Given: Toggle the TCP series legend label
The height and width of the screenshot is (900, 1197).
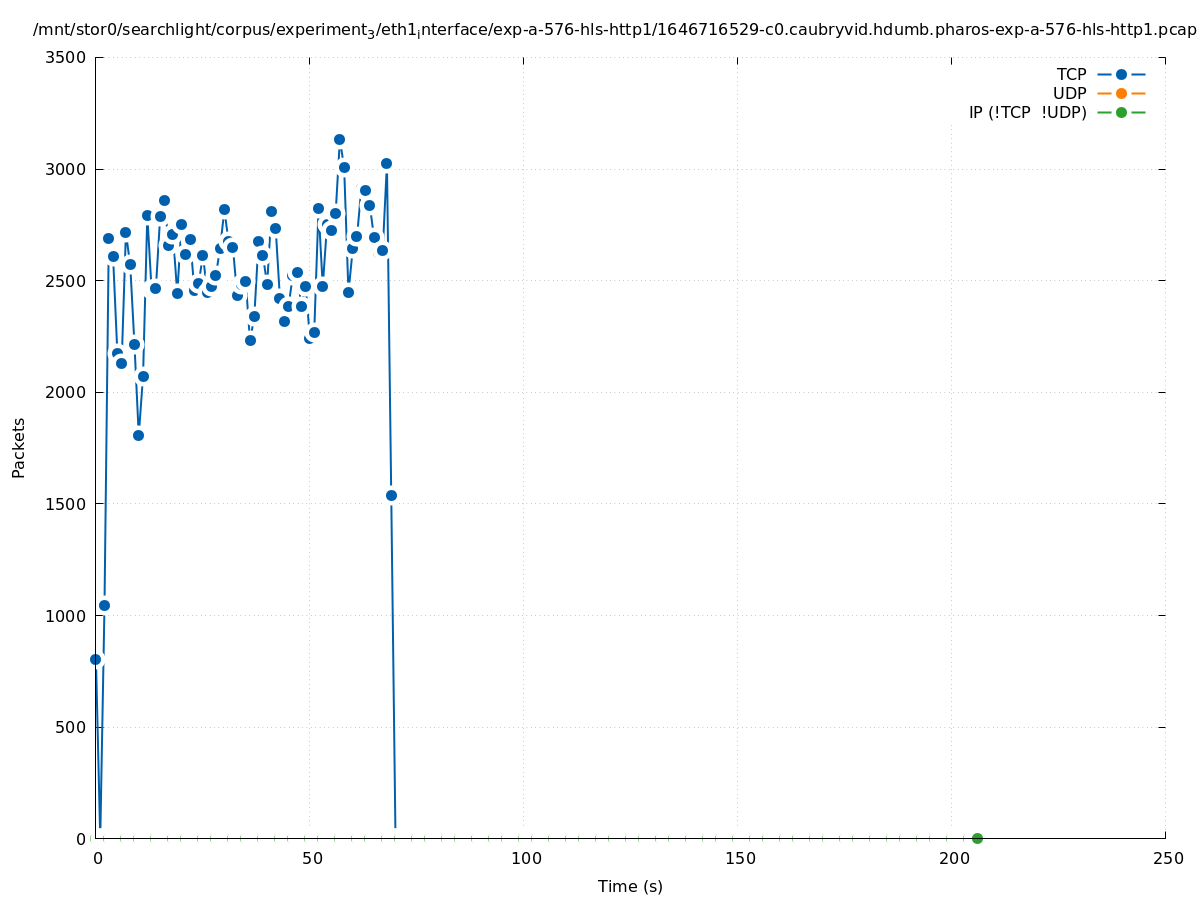Looking at the screenshot, I should (x=1071, y=74).
